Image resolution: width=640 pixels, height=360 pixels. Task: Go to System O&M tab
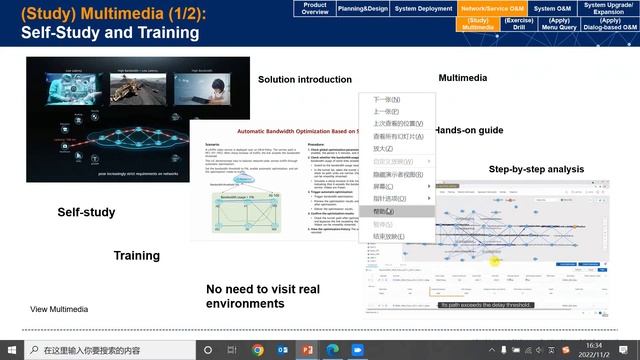552,8
